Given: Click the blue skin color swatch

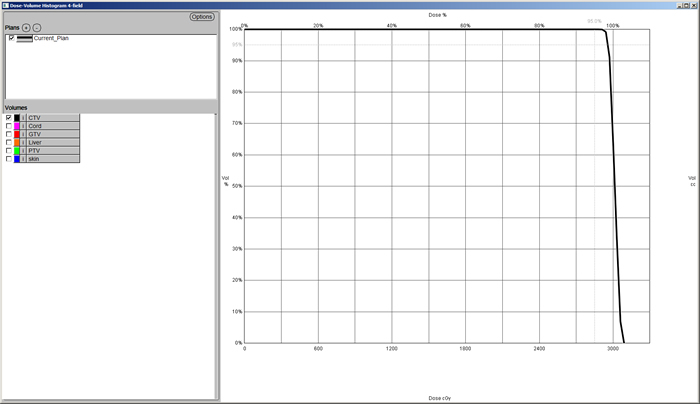Looking at the screenshot, I should pyautogui.click(x=17, y=159).
